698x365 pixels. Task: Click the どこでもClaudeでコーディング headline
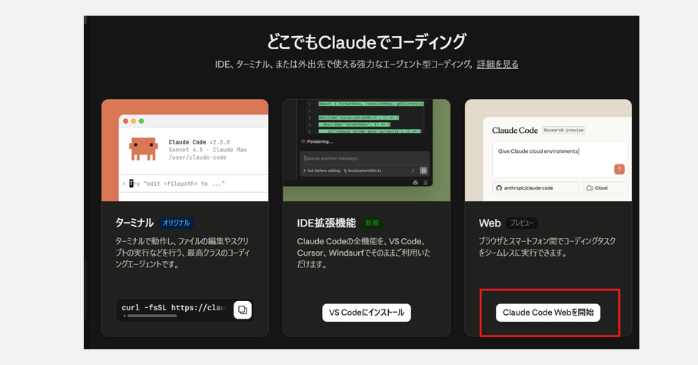(x=366, y=42)
